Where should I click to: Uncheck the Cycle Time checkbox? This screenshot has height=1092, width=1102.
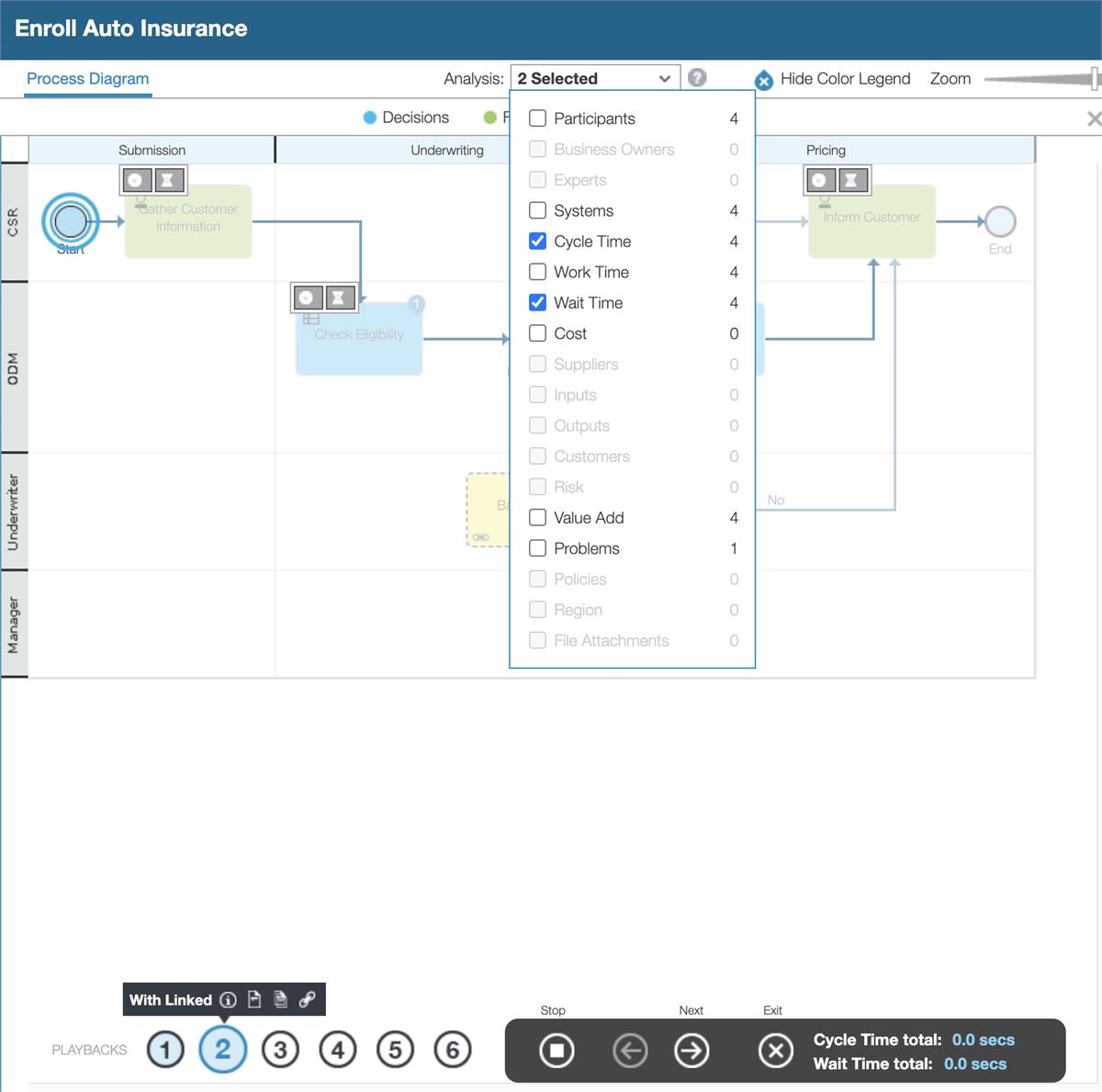537,241
